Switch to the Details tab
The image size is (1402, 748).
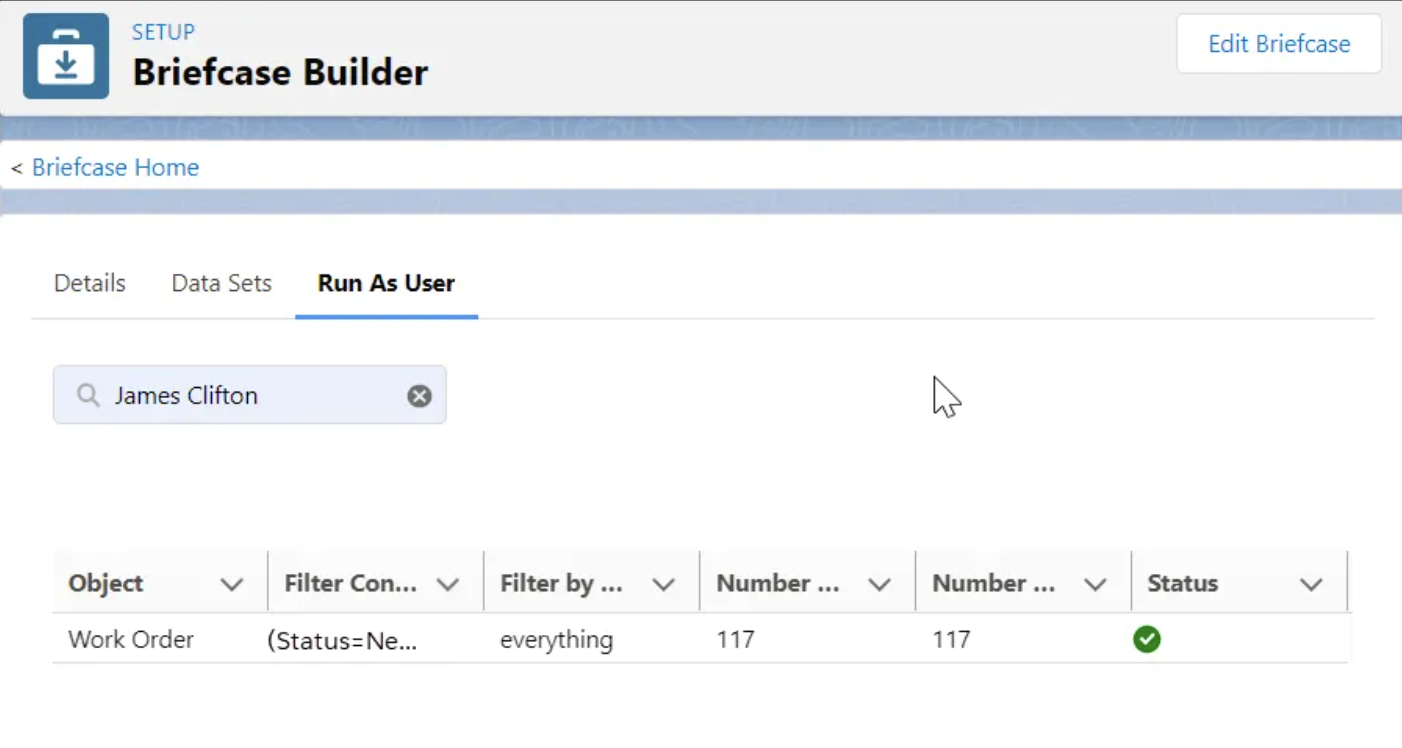click(x=90, y=283)
